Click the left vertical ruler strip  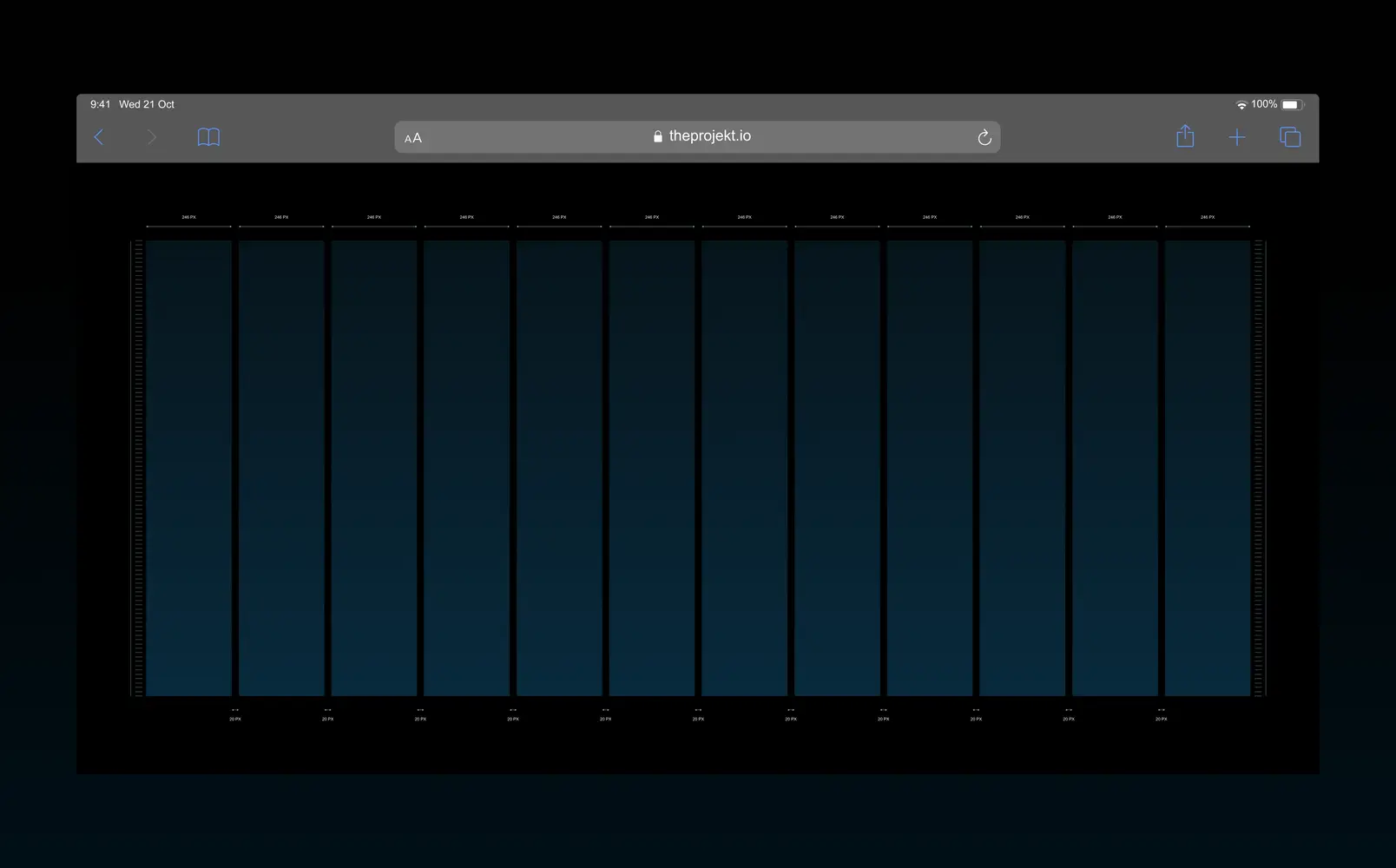coord(137,469)
